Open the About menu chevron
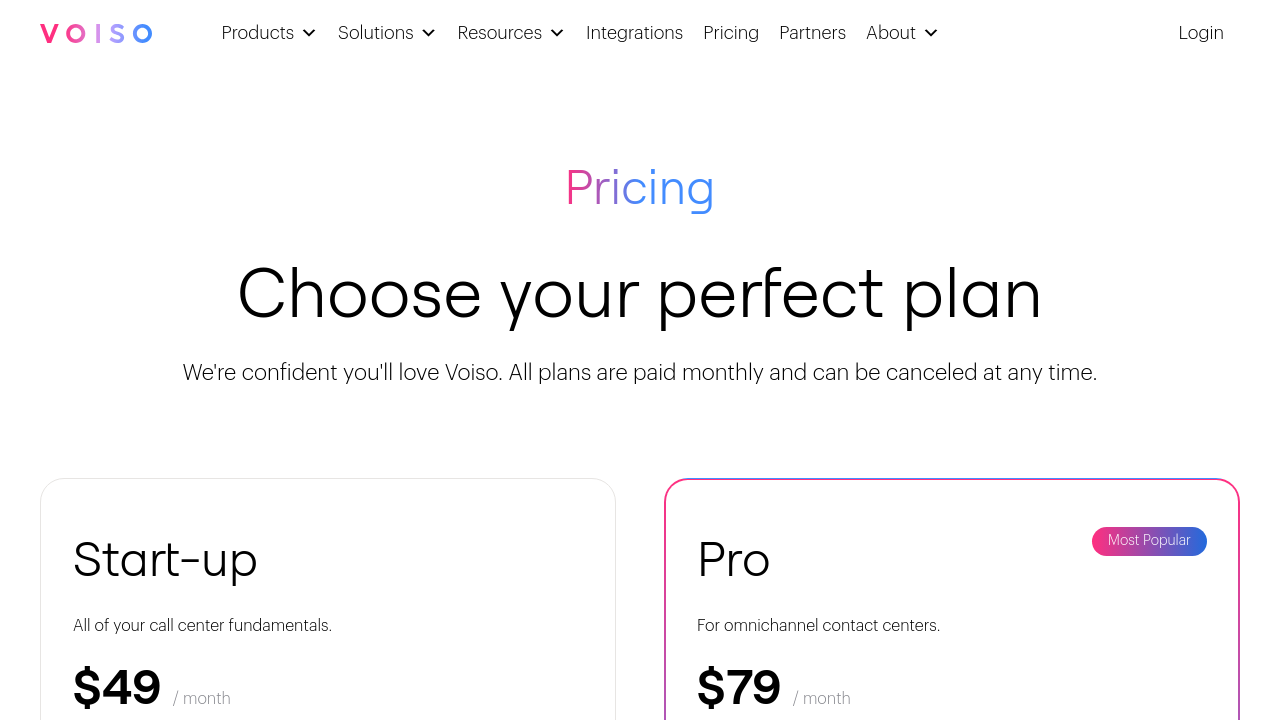The height and width of the screenshot is (720, 1280). point(931,33)
